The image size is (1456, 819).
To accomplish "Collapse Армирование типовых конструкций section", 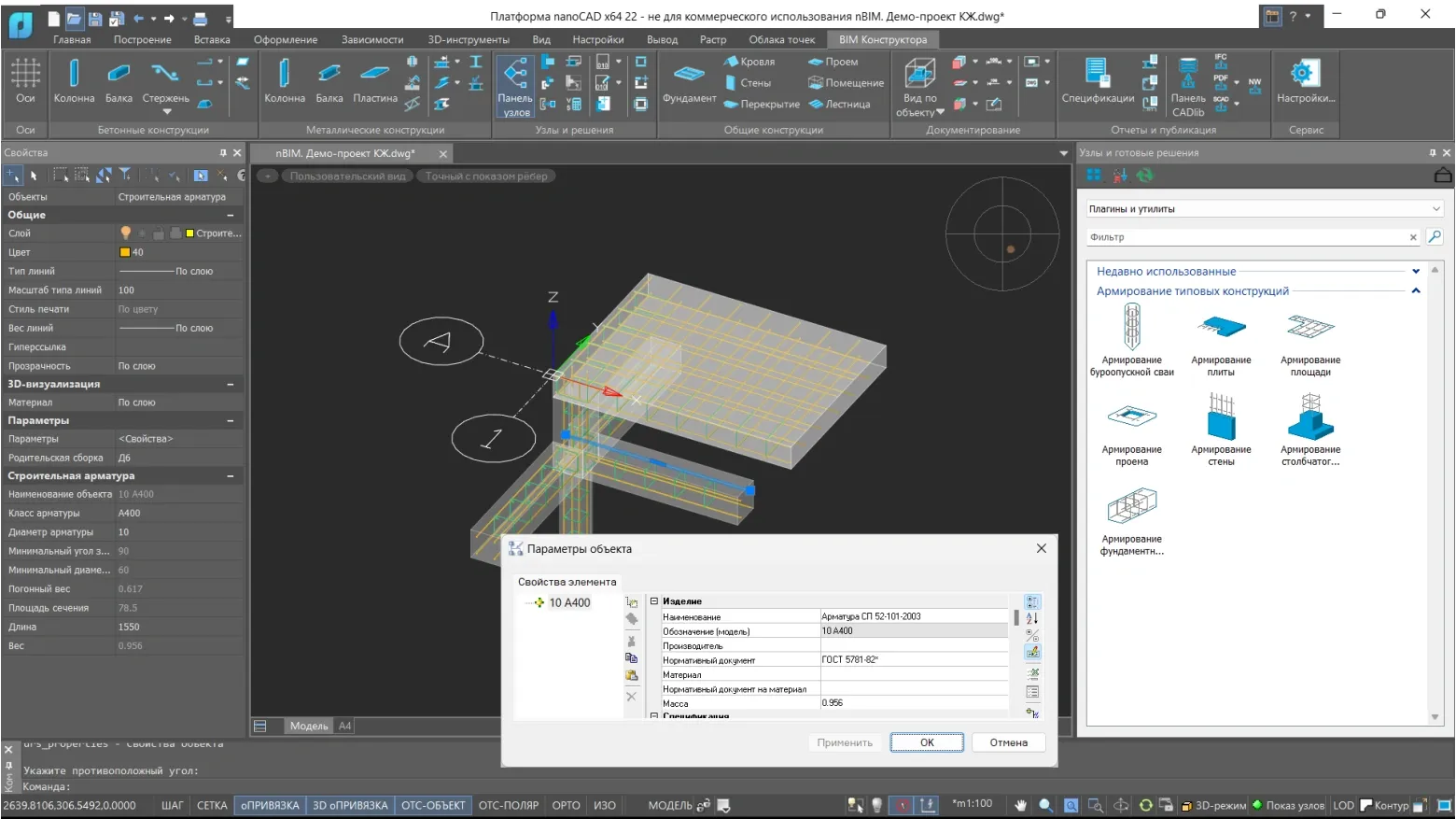I will [1416, 291].
